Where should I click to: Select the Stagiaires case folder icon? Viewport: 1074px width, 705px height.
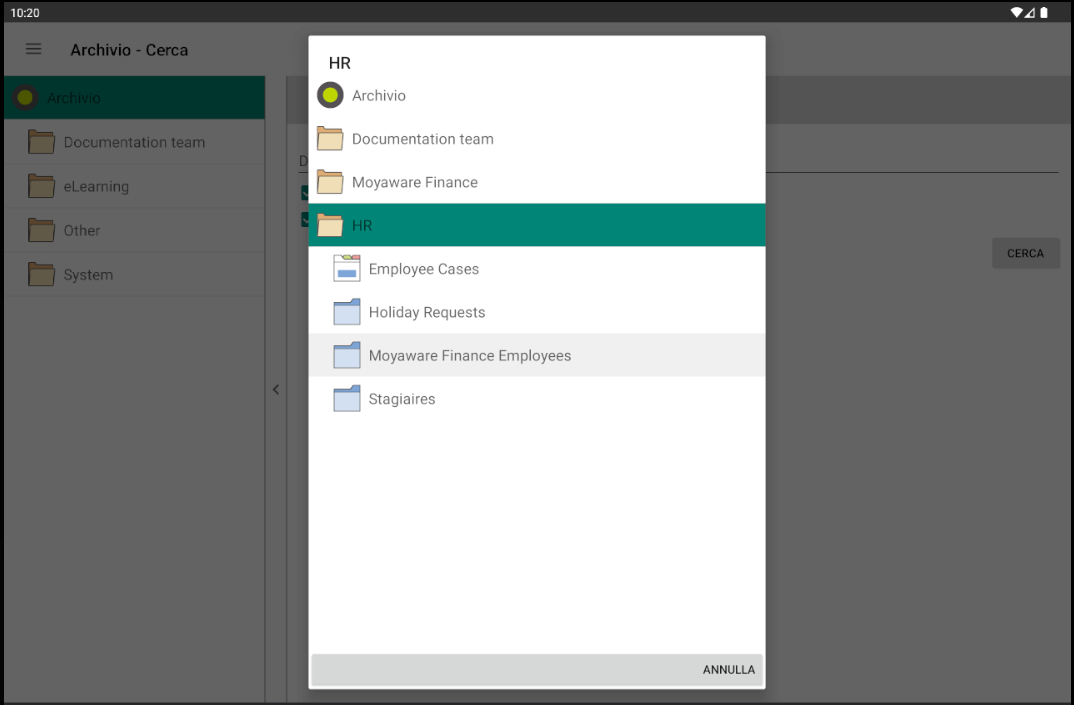(346, 398)
